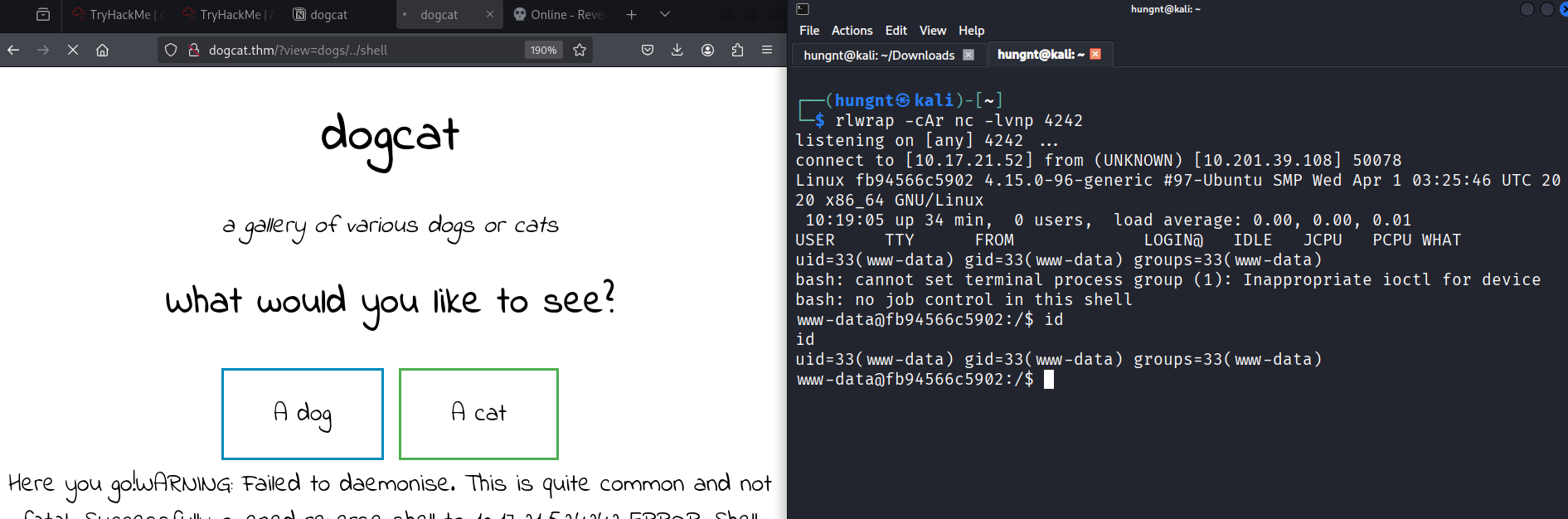Switch to the ~/Downloads terminal tab

(878, 55)
